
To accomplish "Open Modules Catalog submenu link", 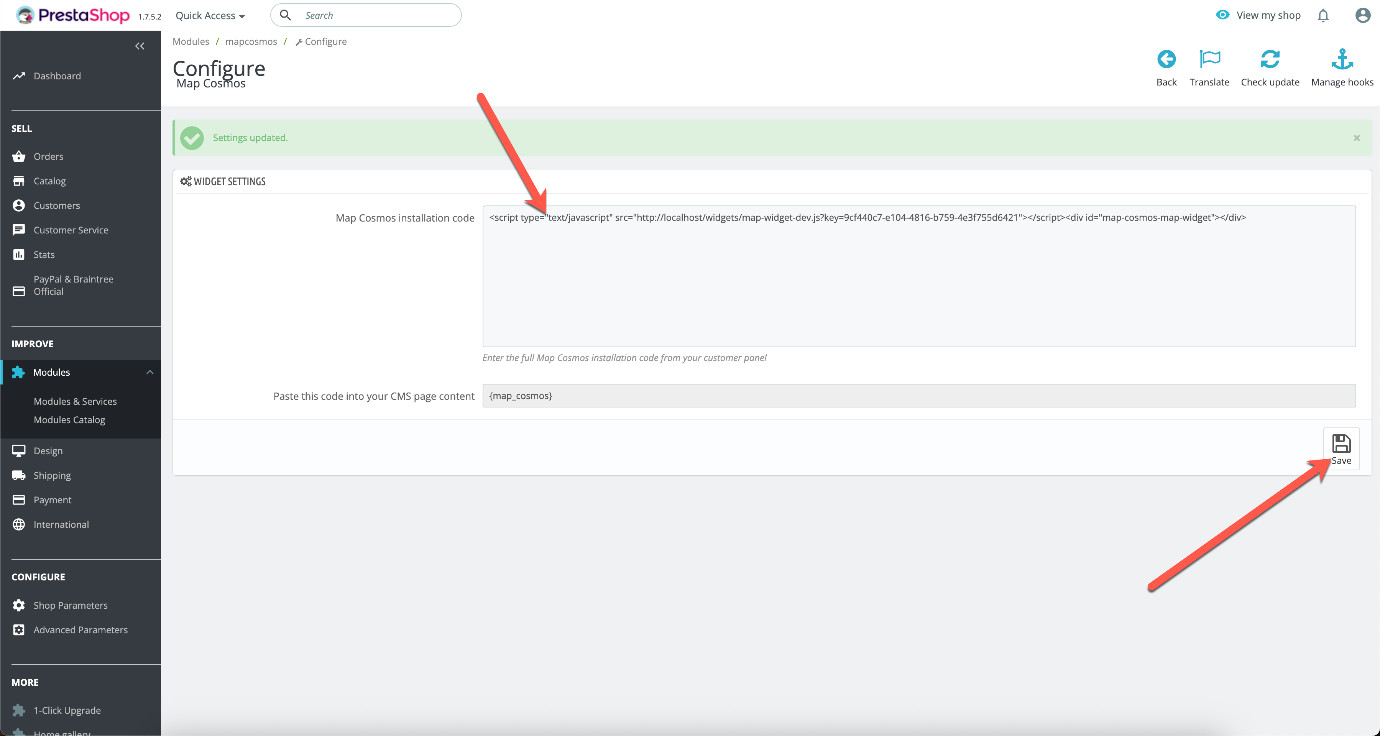I will [x=69, y=420].
